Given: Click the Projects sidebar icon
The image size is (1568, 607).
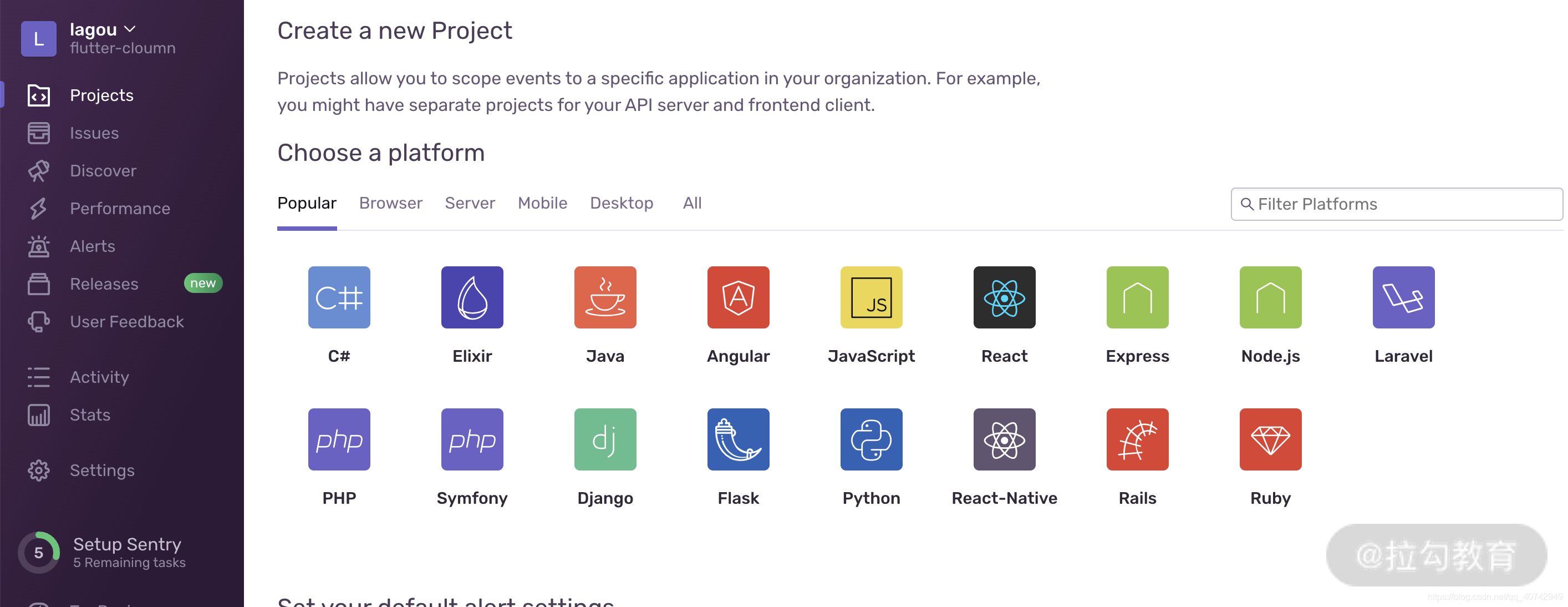Looking at the screenshot, I should (38, 95).
